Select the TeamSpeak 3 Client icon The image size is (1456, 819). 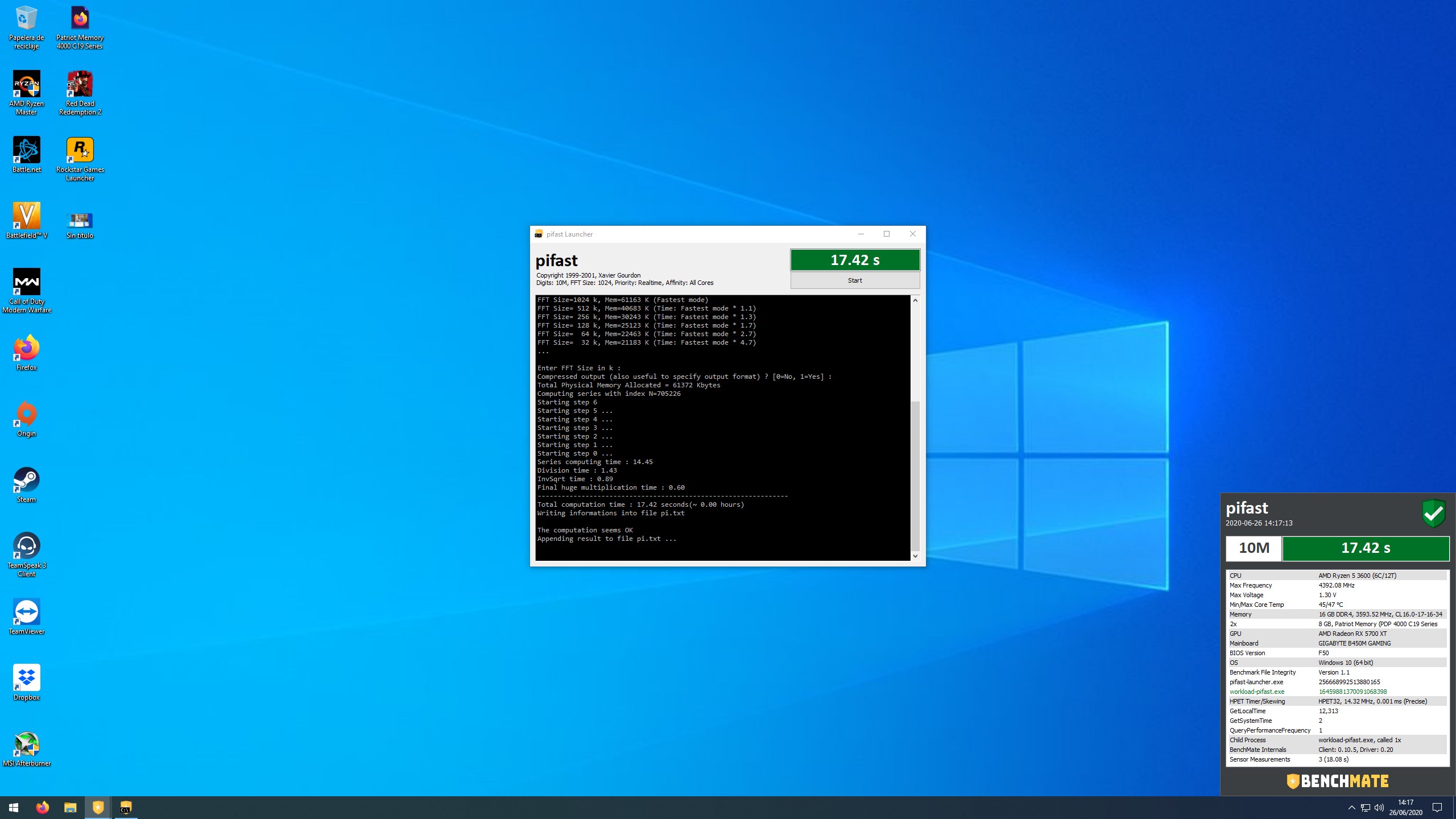[26, 555]
